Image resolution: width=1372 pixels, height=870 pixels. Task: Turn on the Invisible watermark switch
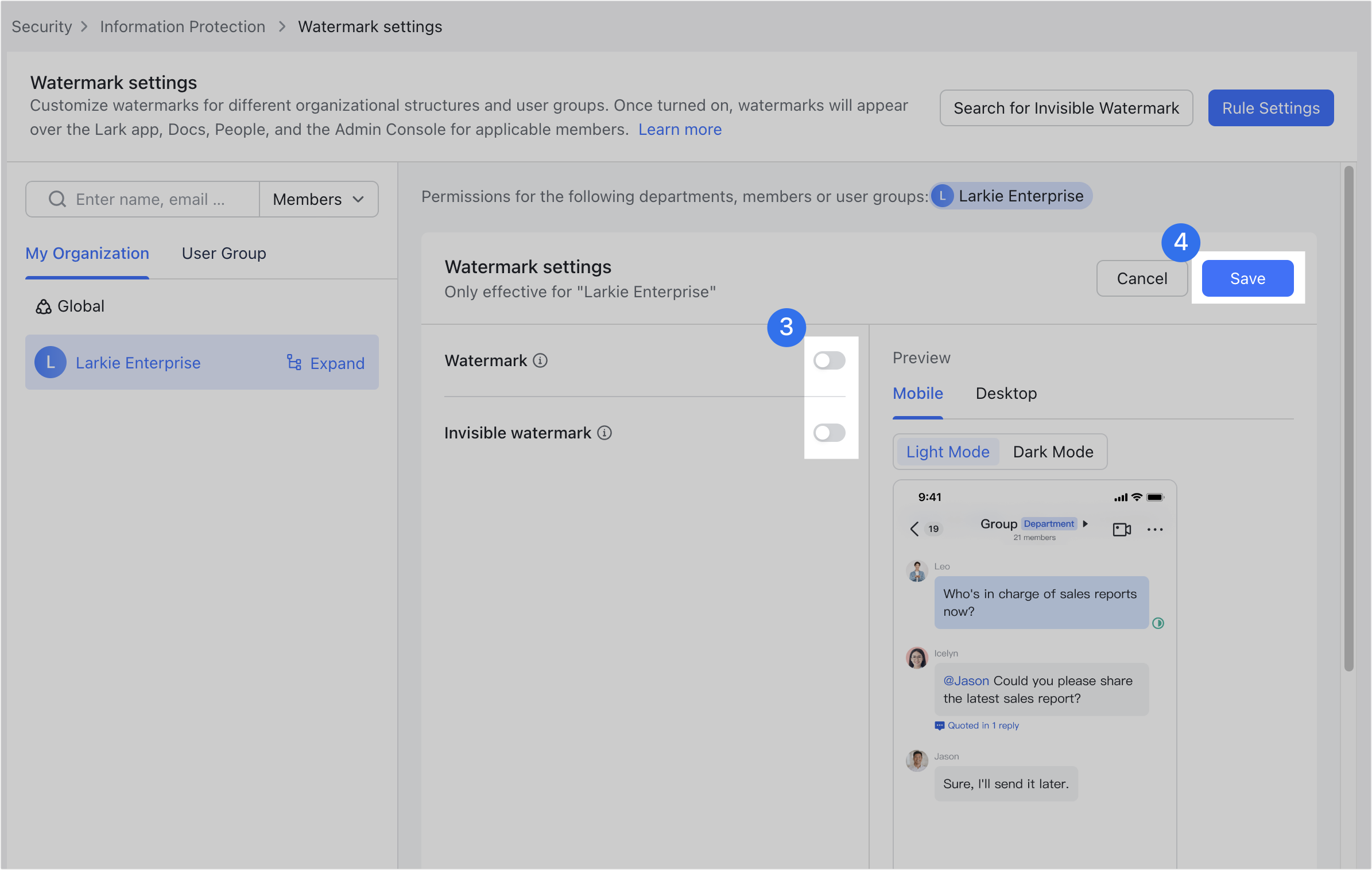pos(829,433)
